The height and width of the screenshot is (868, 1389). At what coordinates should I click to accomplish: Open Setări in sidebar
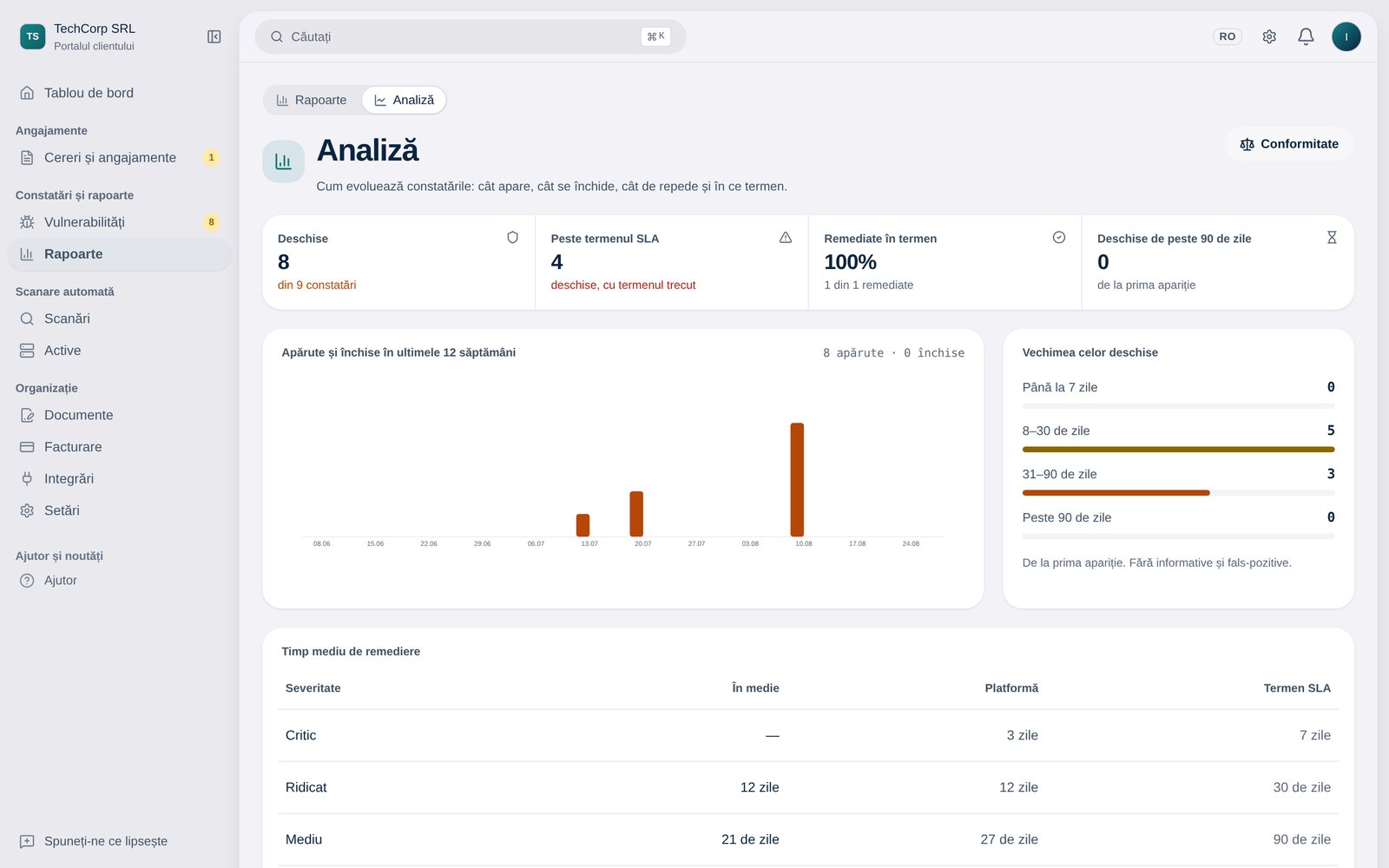[x=120, y=510]
